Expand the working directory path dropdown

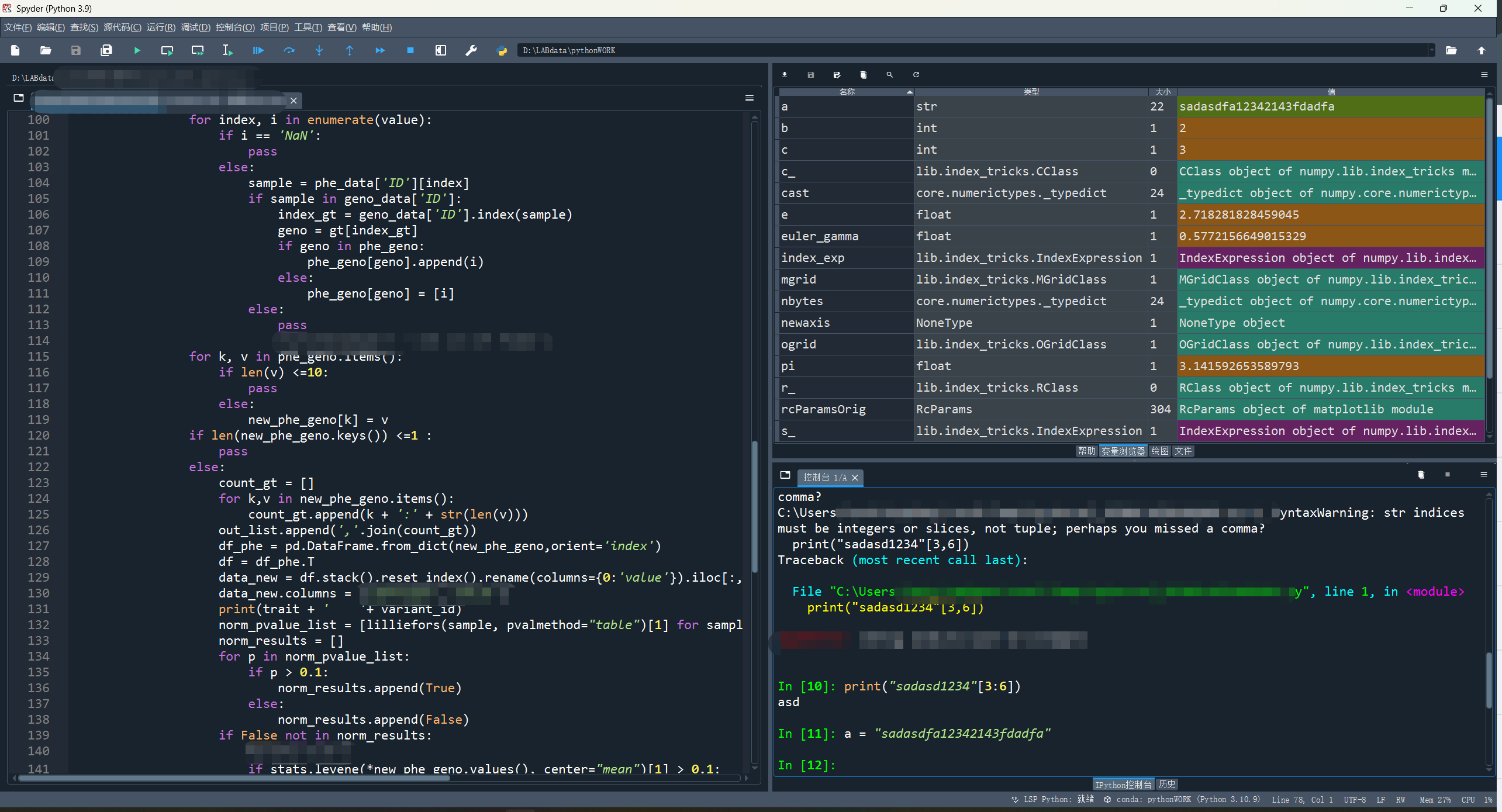[x=1431, y=50]
